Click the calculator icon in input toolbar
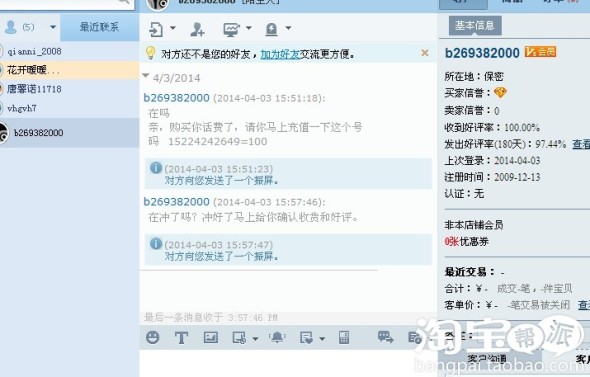Viewport: 590px width, 377px height. 344,337
